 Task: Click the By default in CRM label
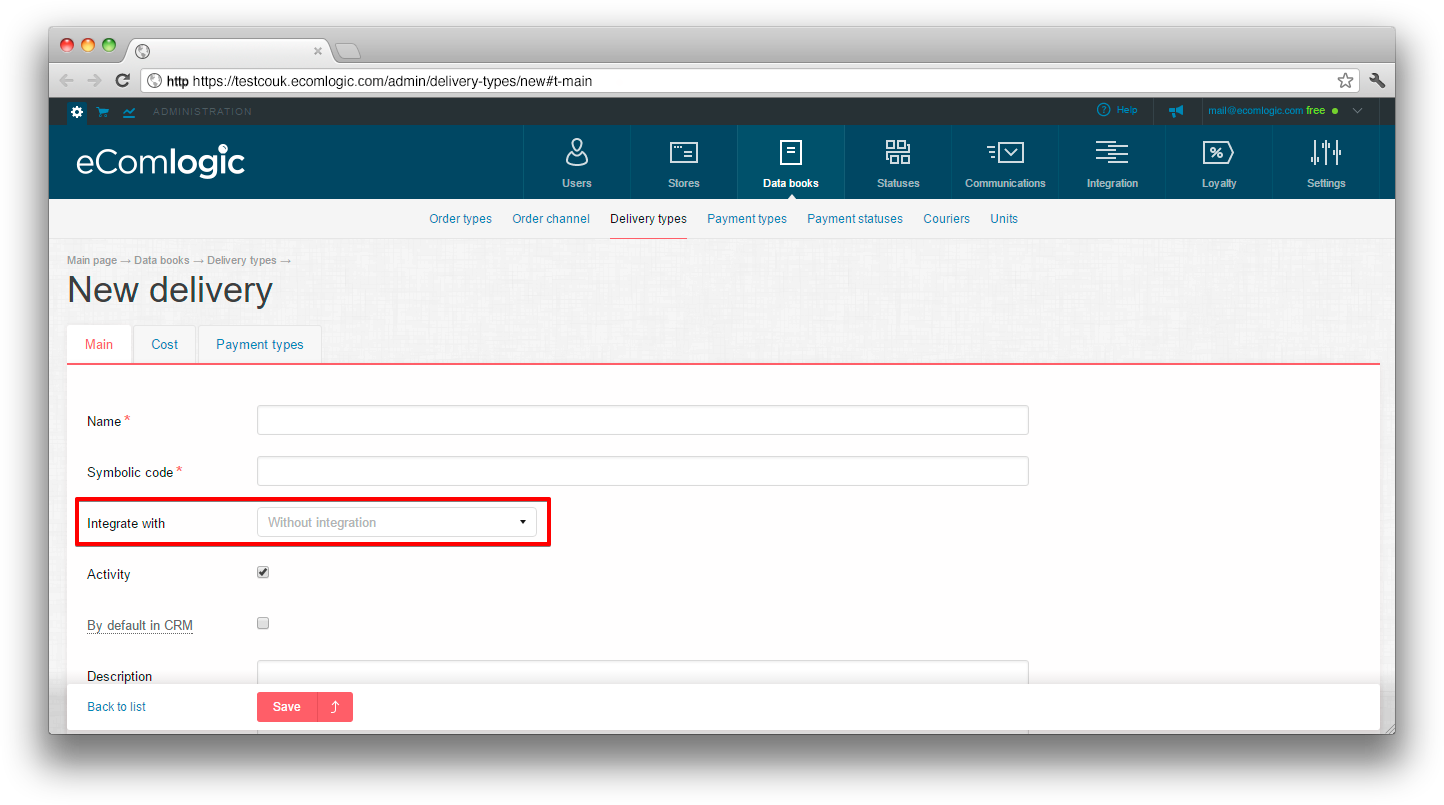point(140,626)
